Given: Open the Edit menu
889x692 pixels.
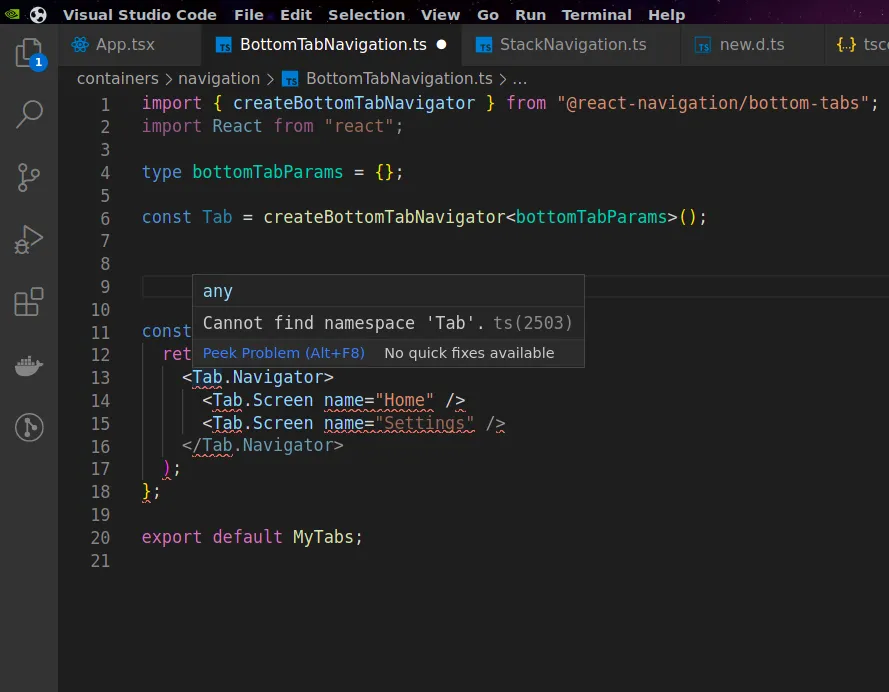Looking at the screenshot, I should [296, 15].
